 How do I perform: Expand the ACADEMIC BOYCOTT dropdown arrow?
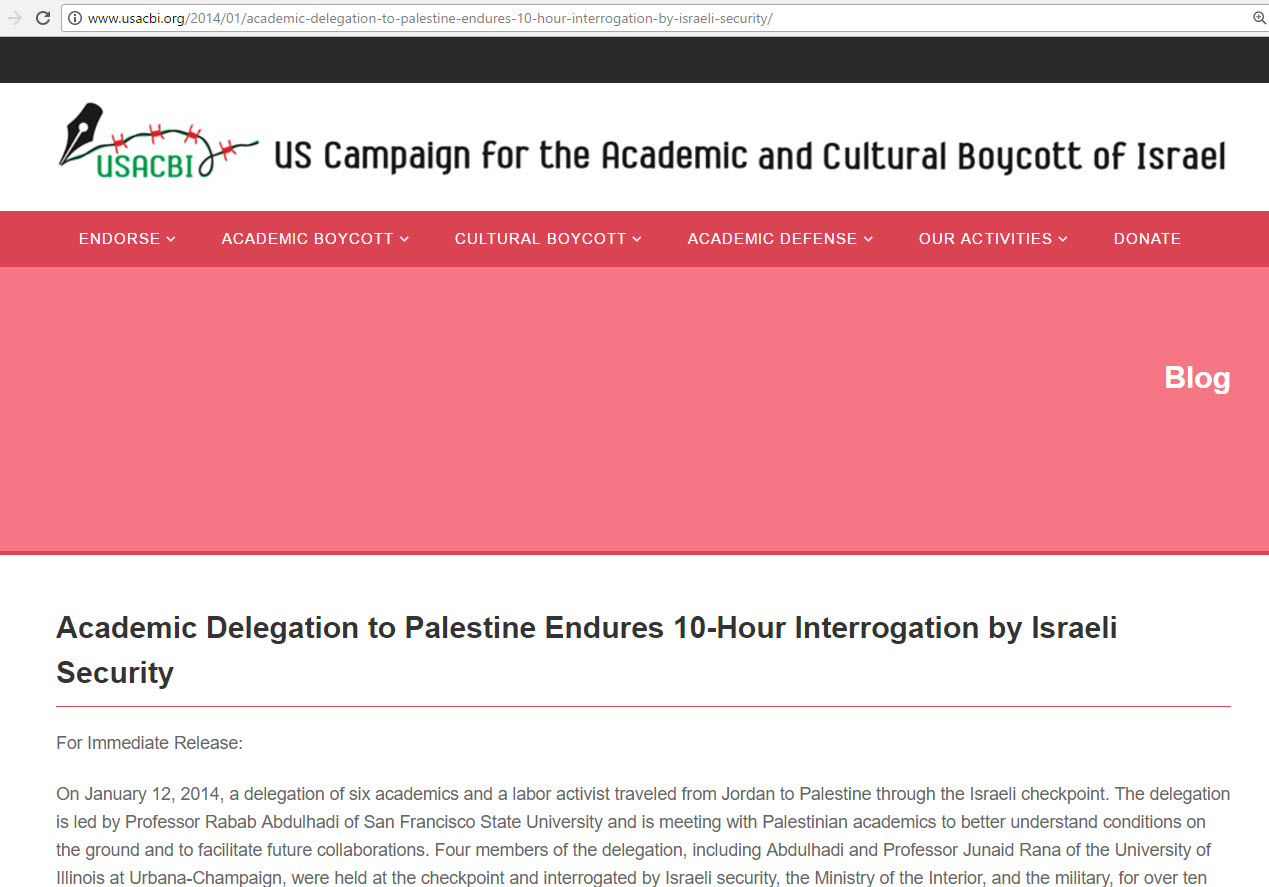(404, 239)
